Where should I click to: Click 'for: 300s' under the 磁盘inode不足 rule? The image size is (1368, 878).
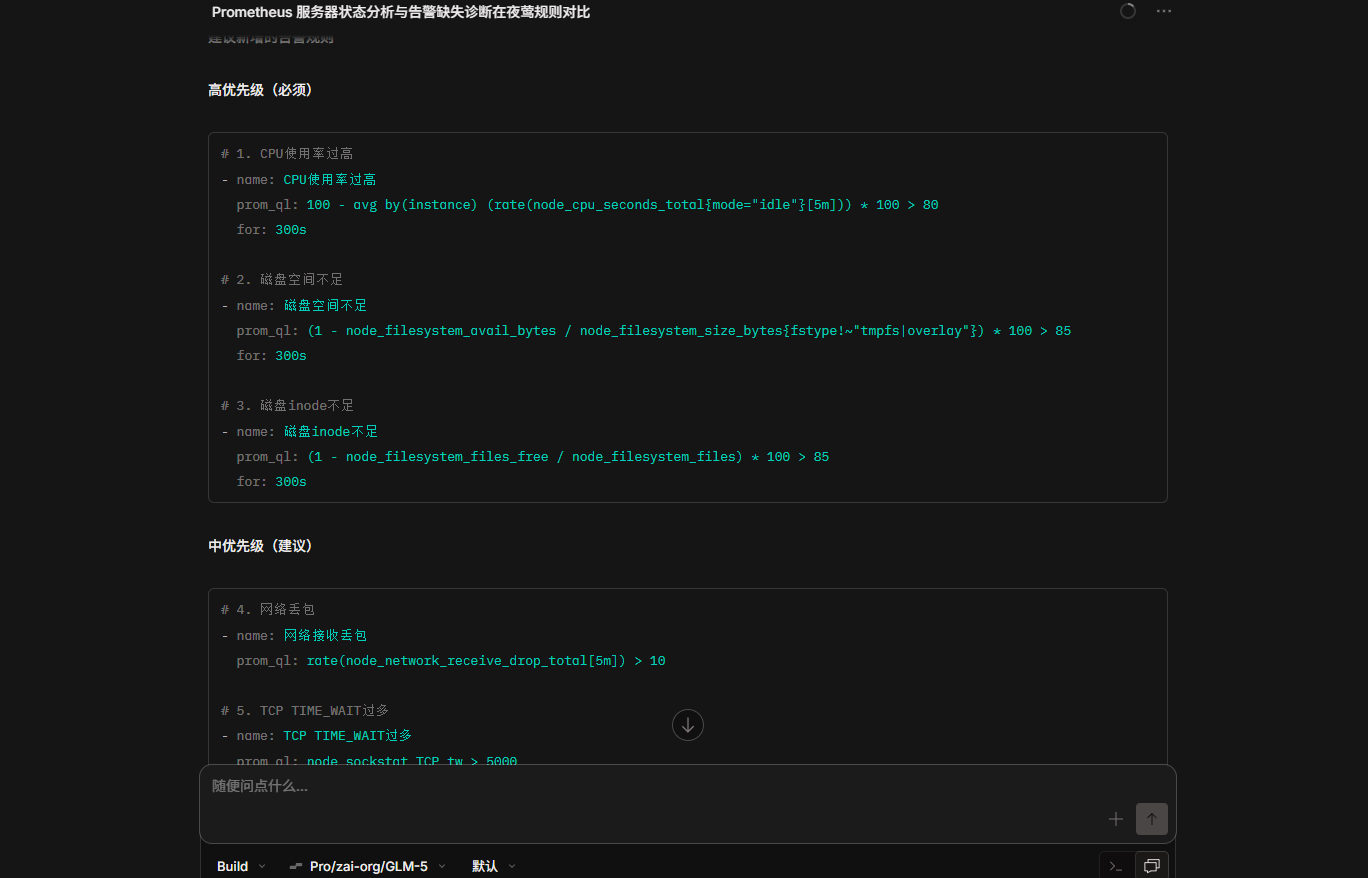272,482
